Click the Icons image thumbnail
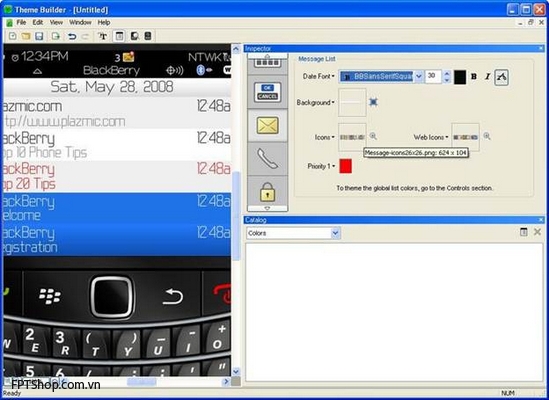Viewport: 549px width, 400px height. 352,137
